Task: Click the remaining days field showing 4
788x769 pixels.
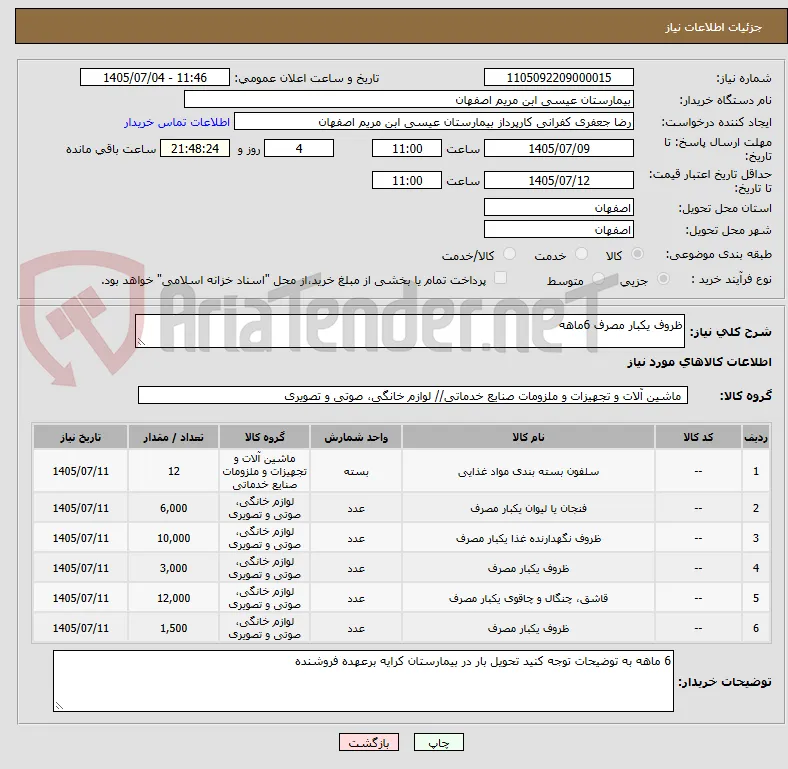Action: [x=299, y=148]
